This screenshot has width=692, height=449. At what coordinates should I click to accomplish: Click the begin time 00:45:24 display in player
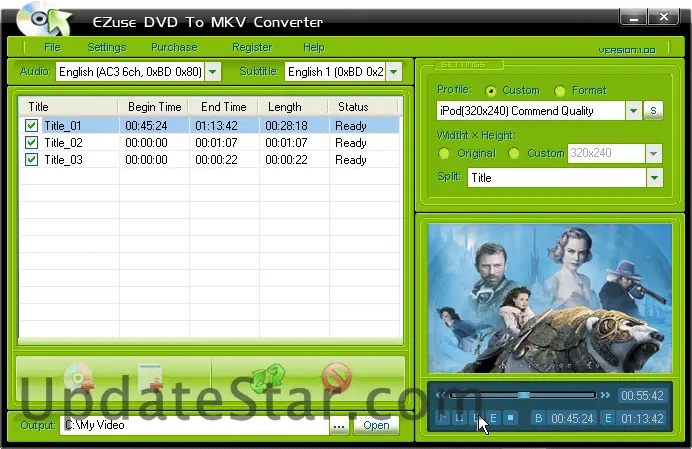tap(572, 418)
